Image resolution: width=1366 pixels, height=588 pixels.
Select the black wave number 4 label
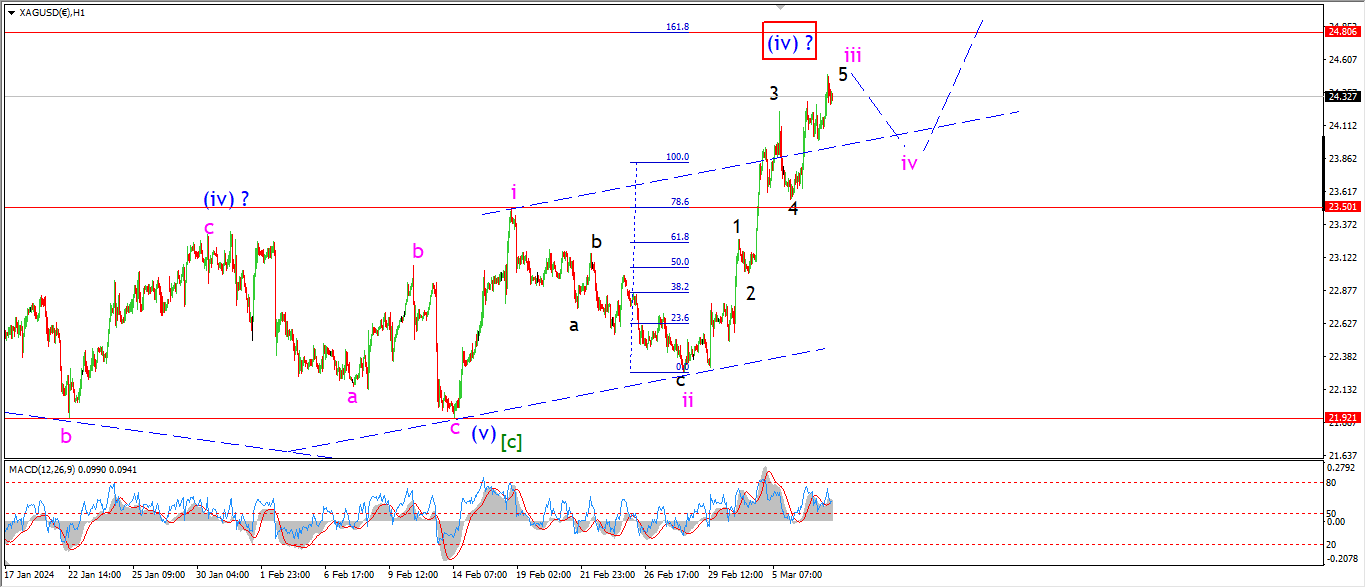pos(792,209)
